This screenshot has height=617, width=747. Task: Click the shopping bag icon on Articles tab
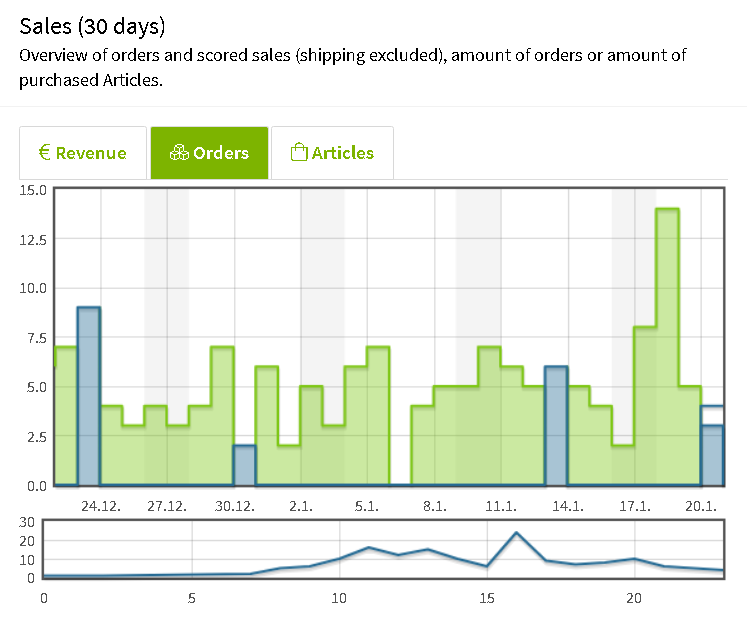click(298, 153)
